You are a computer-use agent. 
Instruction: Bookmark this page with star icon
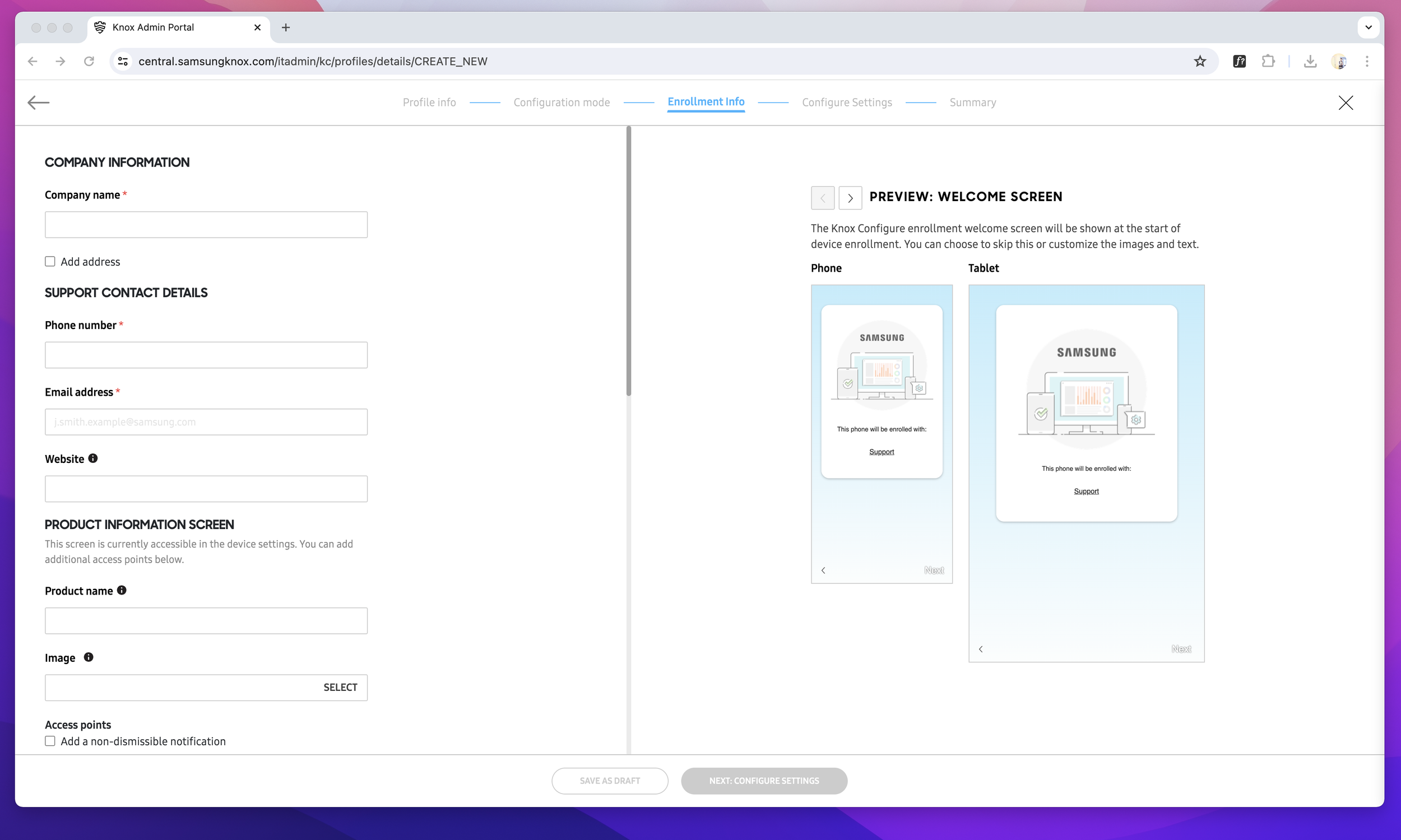(1199, 61)
